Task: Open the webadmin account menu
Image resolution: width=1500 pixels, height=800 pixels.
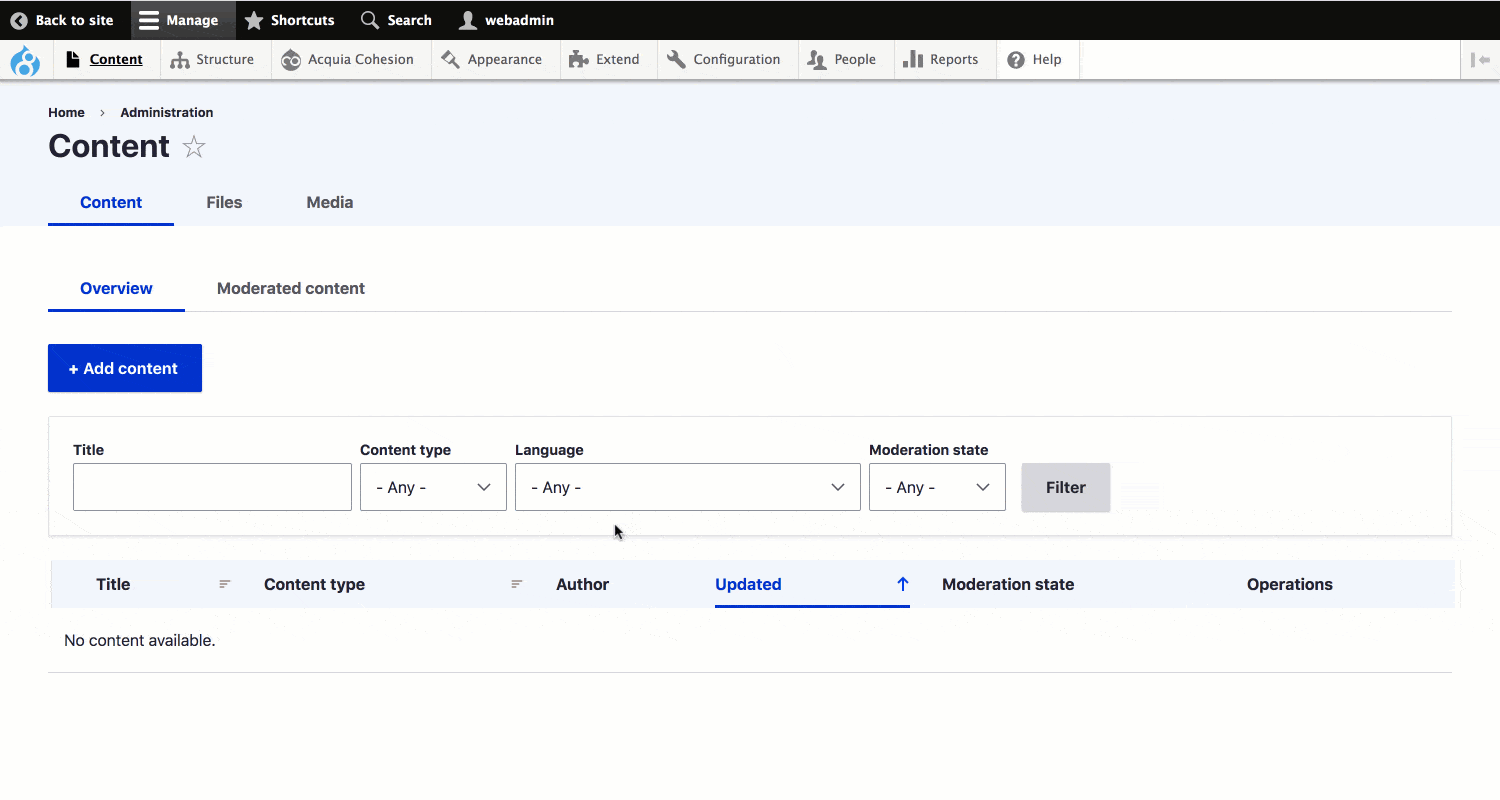Action: point(506,20)
